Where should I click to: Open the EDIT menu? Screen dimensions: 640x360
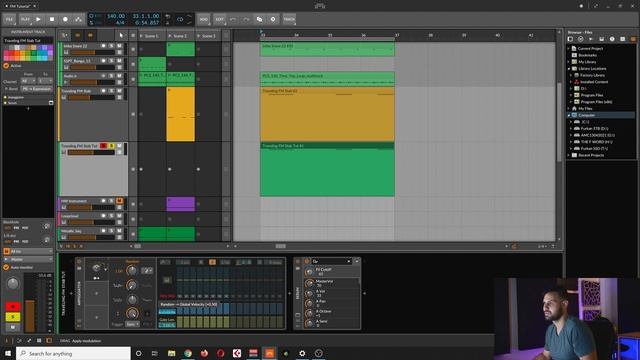(x=219, y=19)
